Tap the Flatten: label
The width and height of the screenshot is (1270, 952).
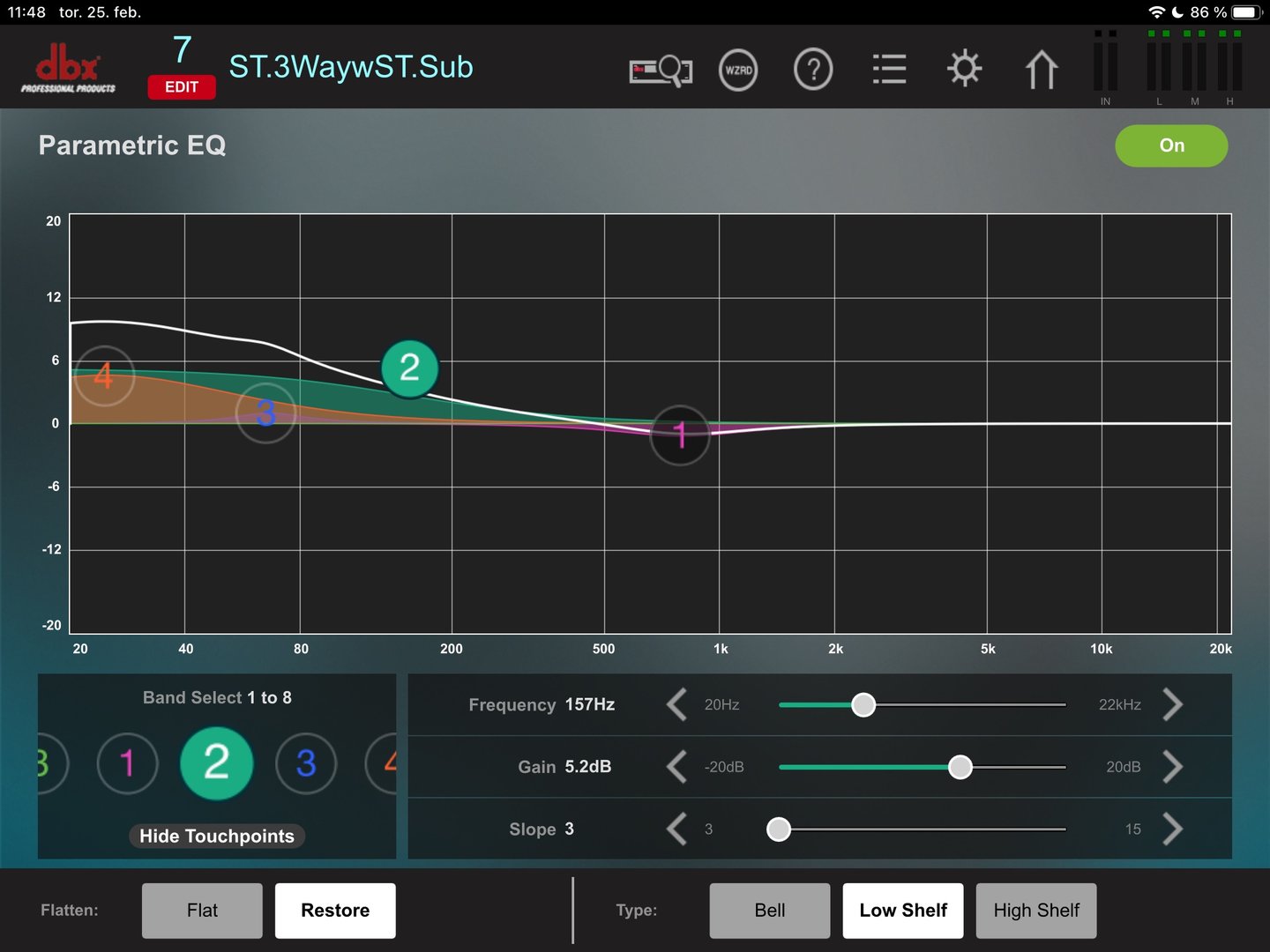coord(70,911)
